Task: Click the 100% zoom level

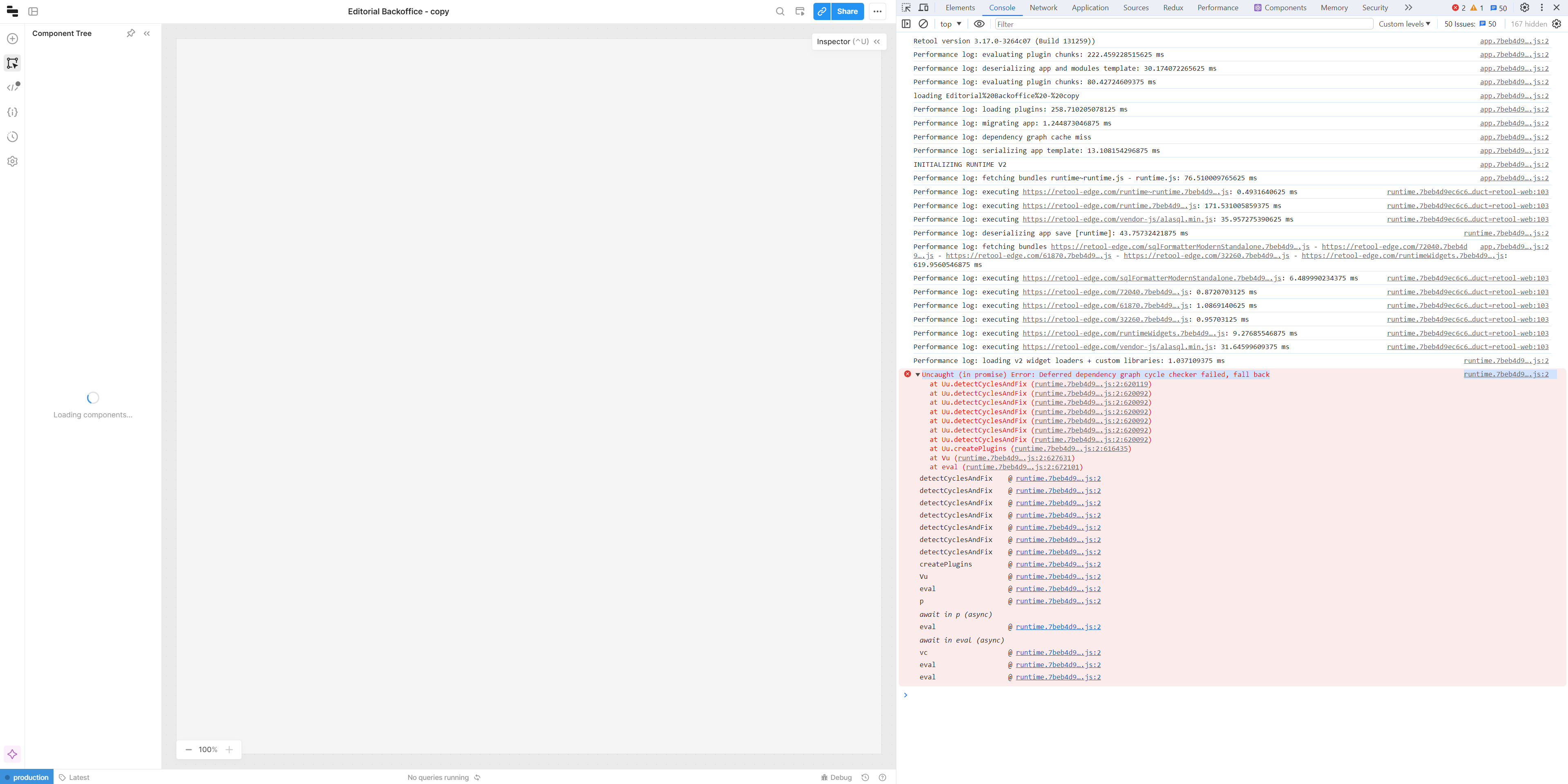Action: (x=208, y=750)
